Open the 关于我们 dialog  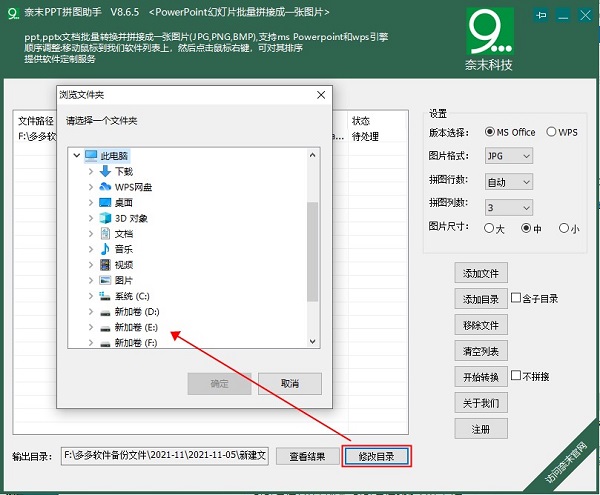481,403
